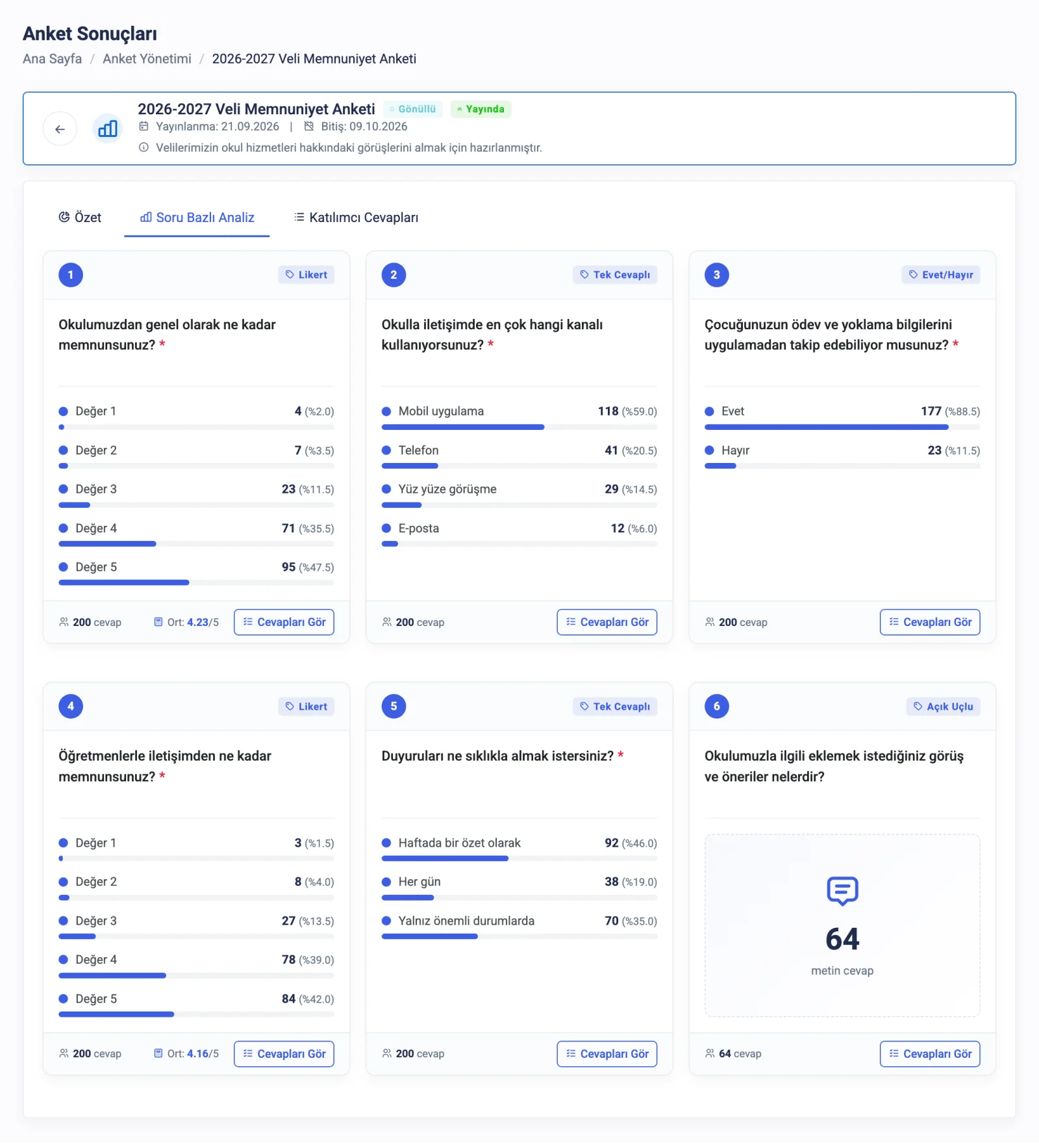The height and width of the screenshot is (1148, 1039).
Task: Click the 64 metin cevap box
Action: 842,925
